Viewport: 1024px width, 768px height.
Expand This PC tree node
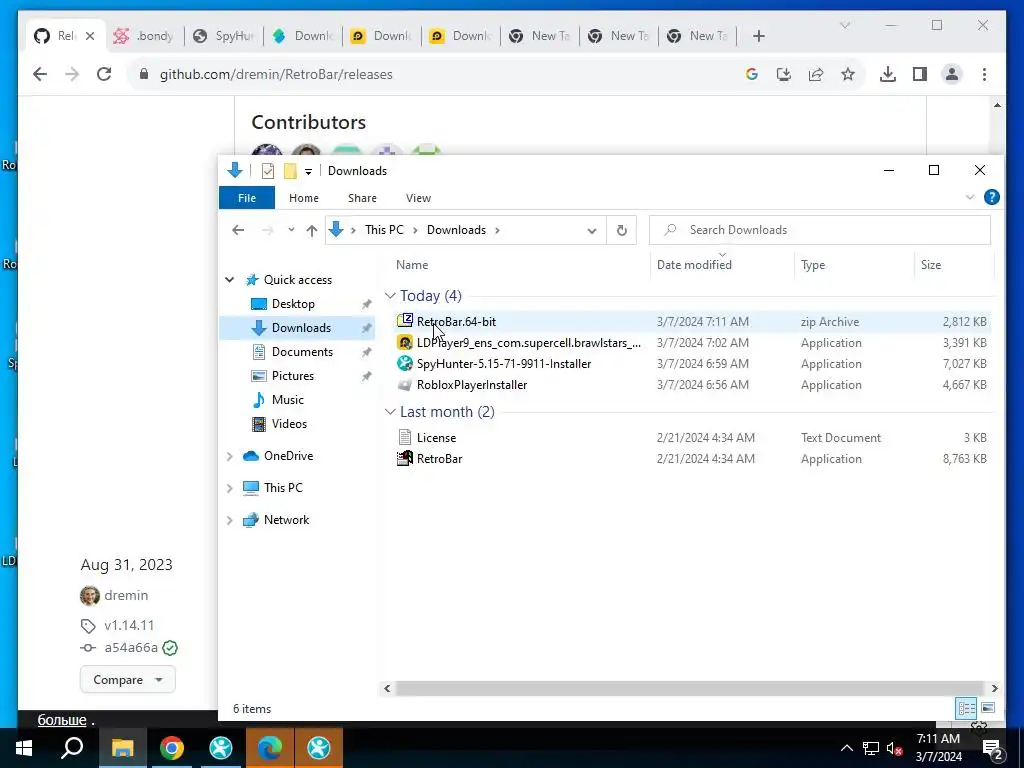(230, 488)
